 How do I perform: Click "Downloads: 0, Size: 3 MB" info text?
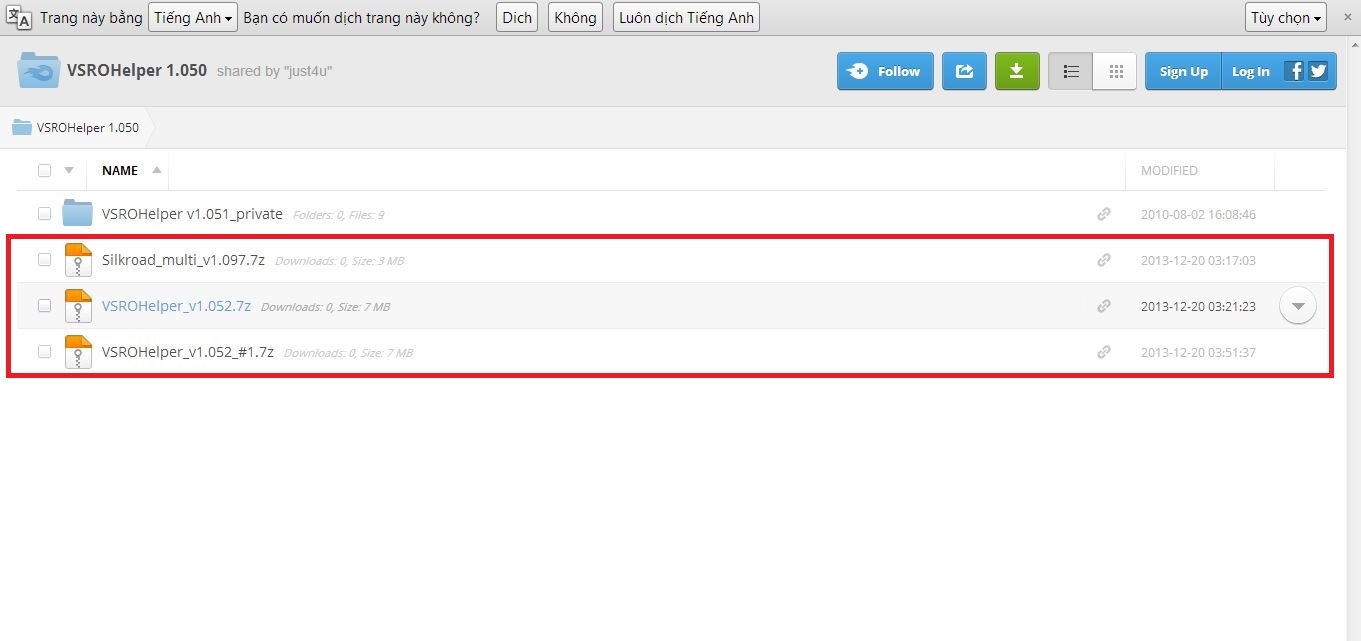pos(339,261)
